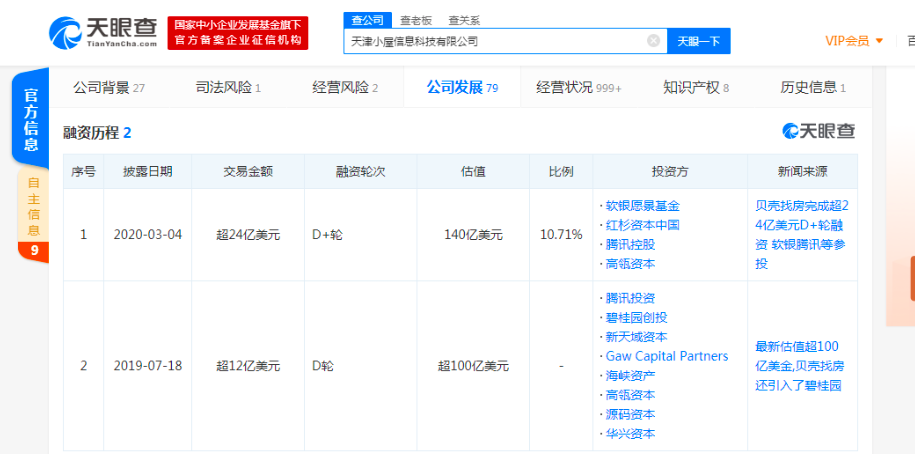The width and height of the screenshot is (915, 454).
Task: Open the VIP会员 dropdown arrow
Action: (879, 41)
